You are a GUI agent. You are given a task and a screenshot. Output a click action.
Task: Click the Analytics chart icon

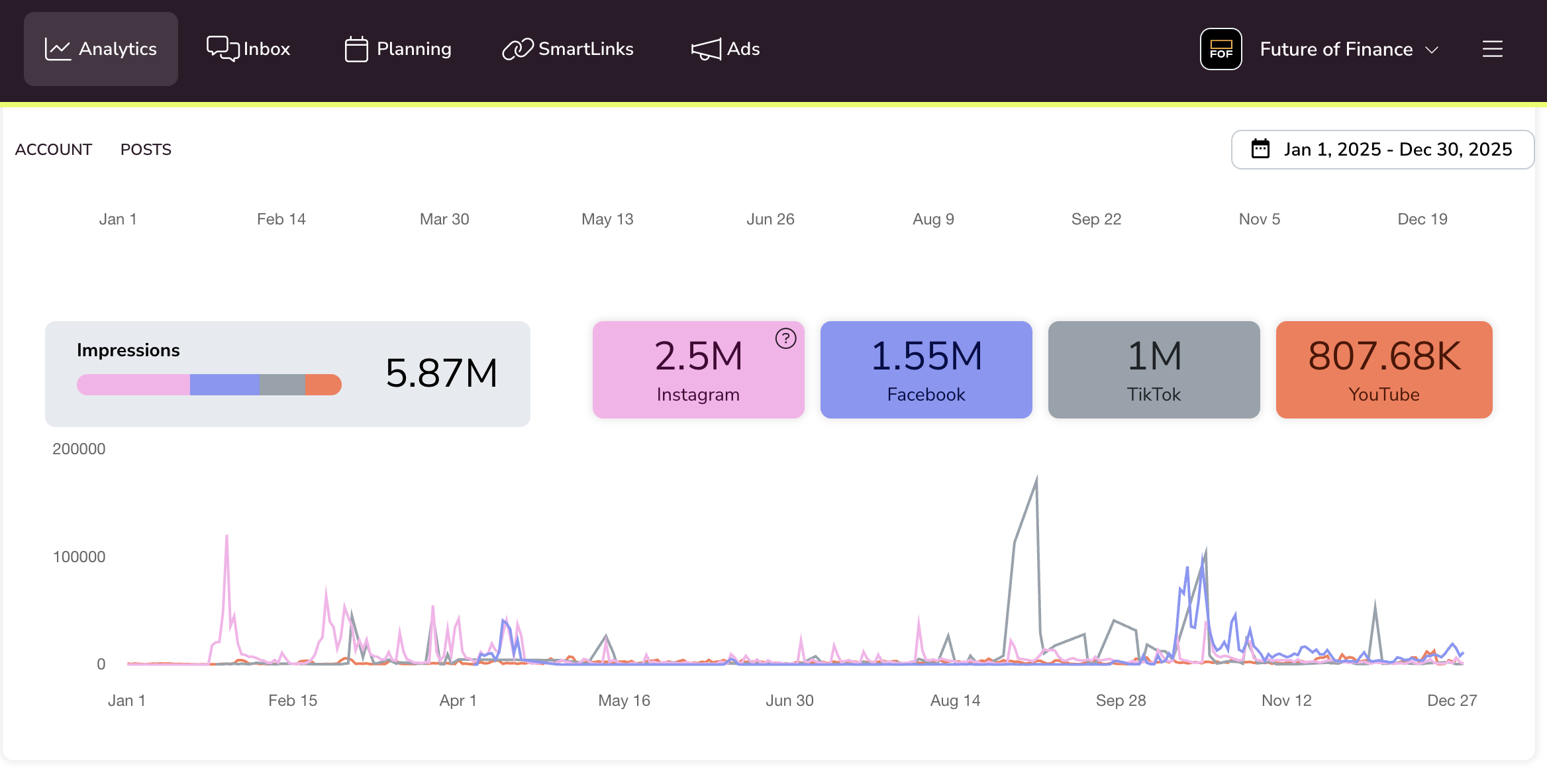(x=58, y=49)
